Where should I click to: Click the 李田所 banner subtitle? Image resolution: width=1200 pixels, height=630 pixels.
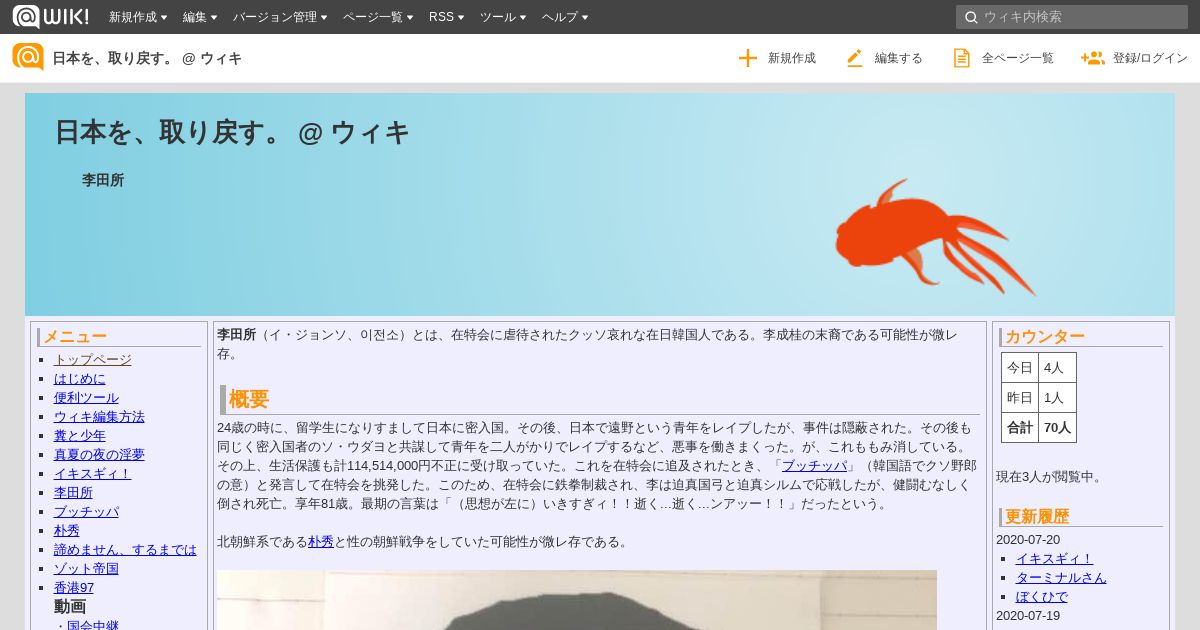click(103, 180)
